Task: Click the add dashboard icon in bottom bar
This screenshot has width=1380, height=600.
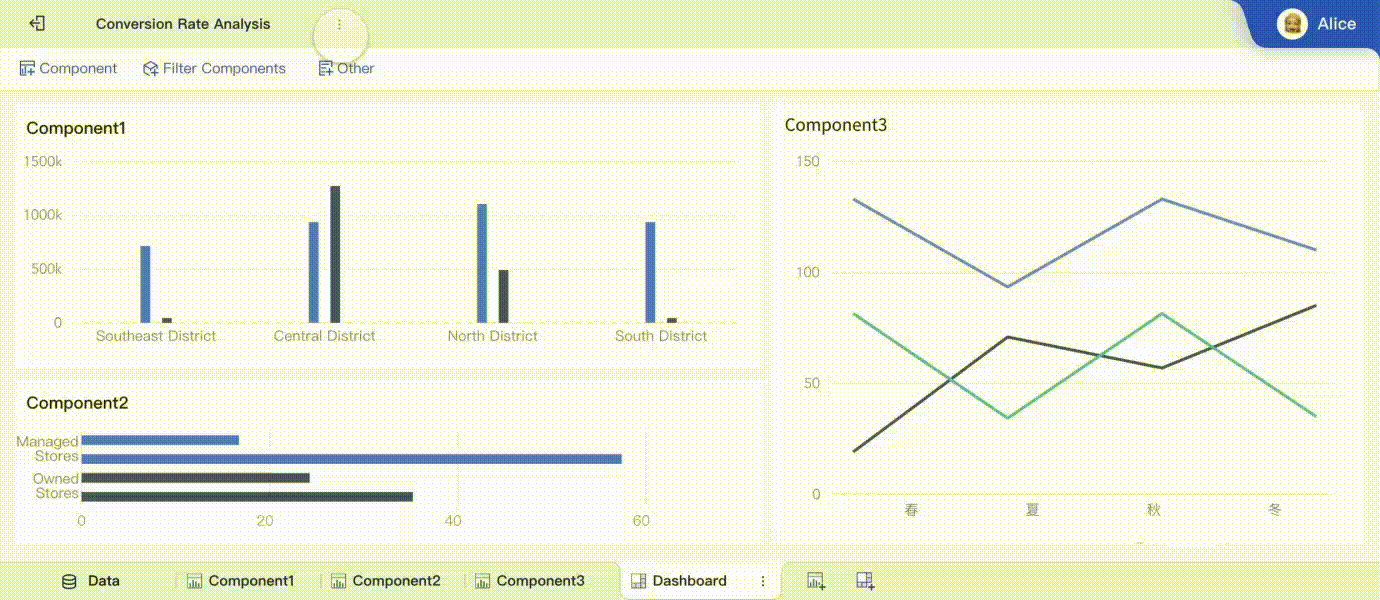Action: tap(866, 581)
